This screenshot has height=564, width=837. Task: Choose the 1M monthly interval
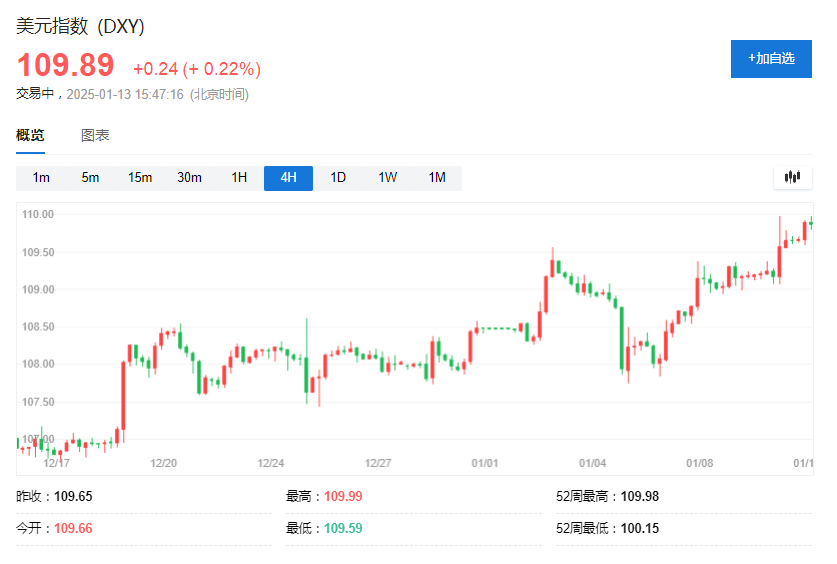(437, 178)
